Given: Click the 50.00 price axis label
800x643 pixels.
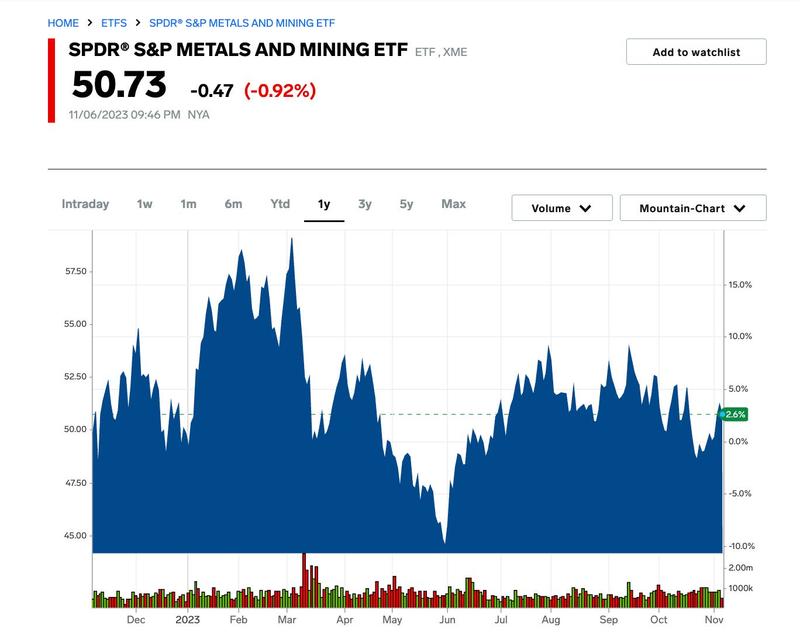Looking at the screenshot, I should coord(76,429).
